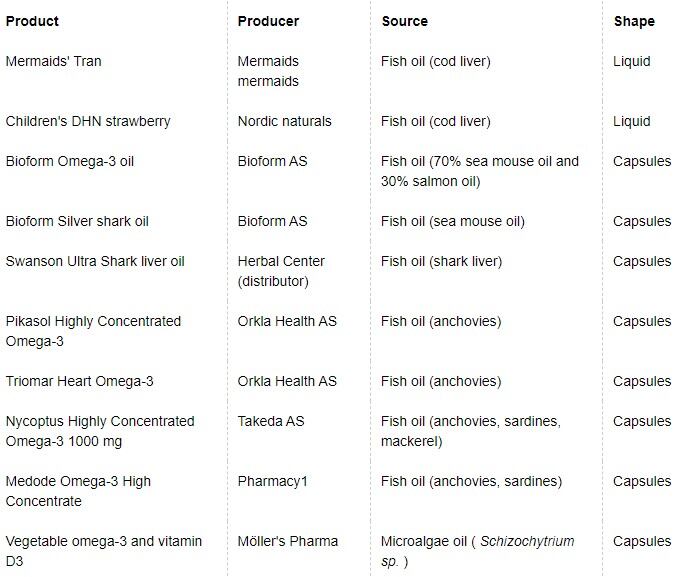
Task: Click the Source column header
Action: [x=404, y=21]
